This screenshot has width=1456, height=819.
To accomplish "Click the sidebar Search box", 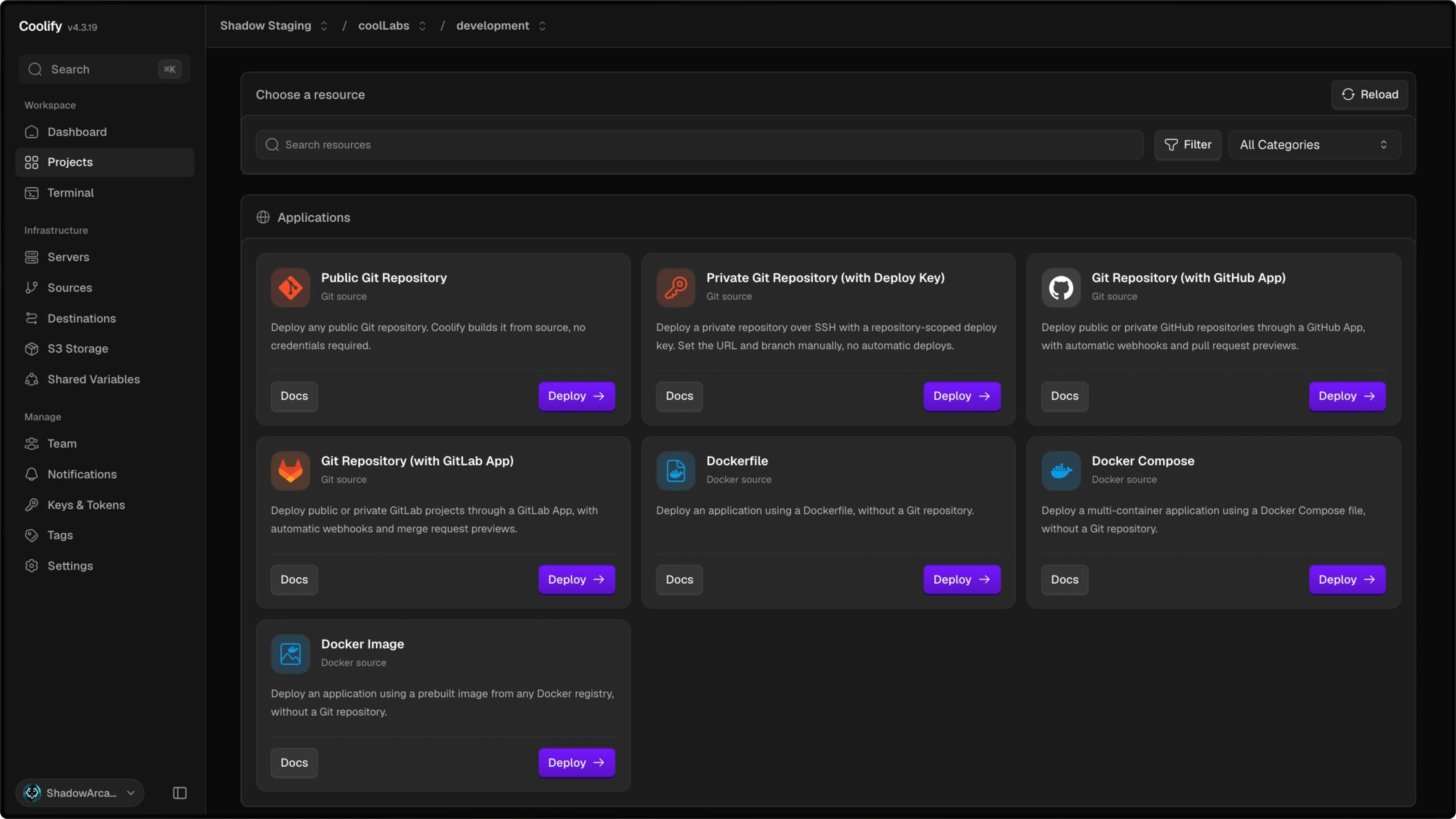I will pyautogui.click(x=105, y=69).
